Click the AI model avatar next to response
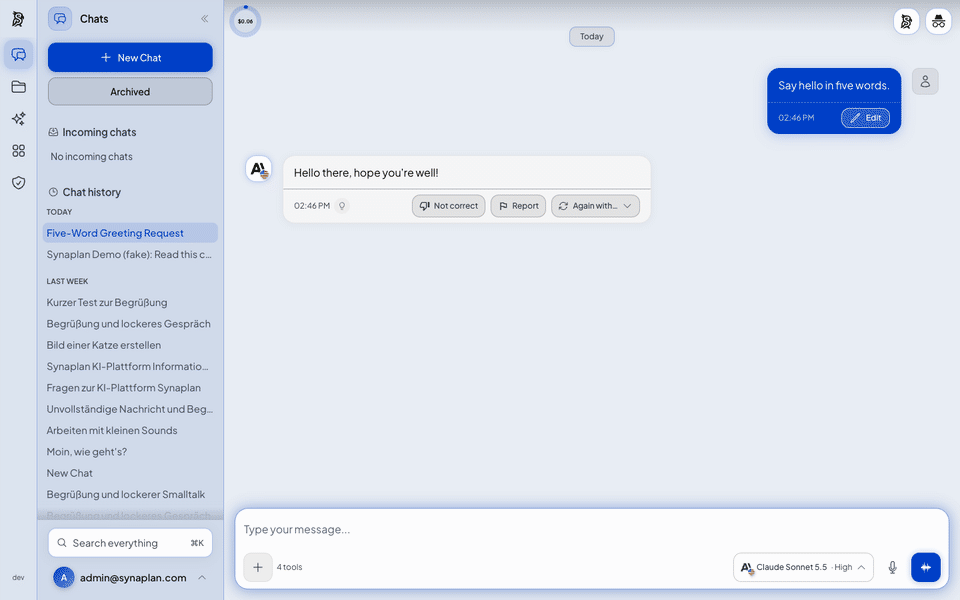 tap(259, 168)
